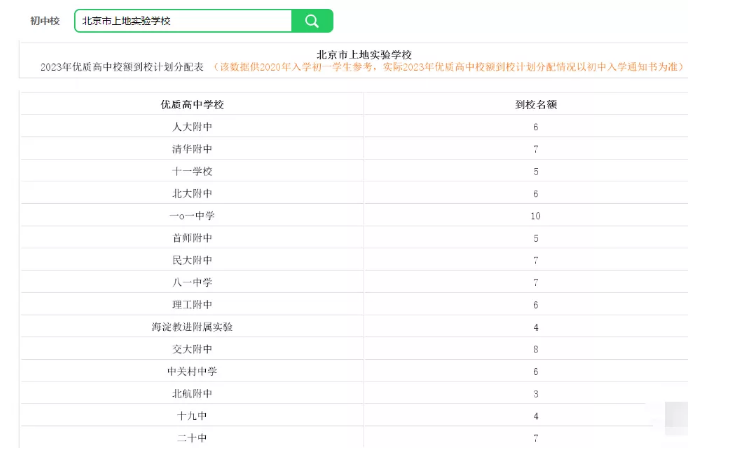Click quota value 3 for 北航附中
733x453 pixels.
[x=536, y=394]
